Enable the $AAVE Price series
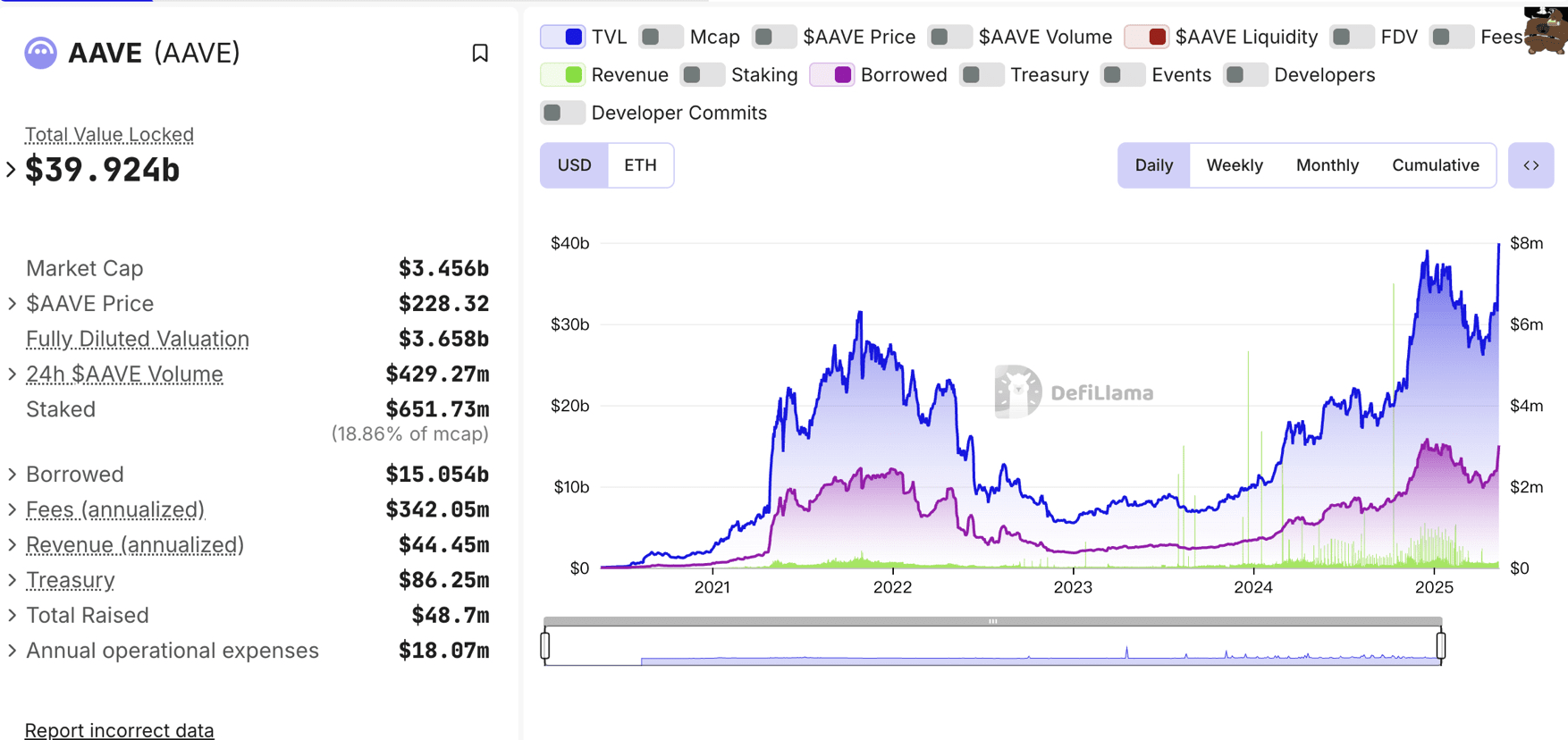 774,37
